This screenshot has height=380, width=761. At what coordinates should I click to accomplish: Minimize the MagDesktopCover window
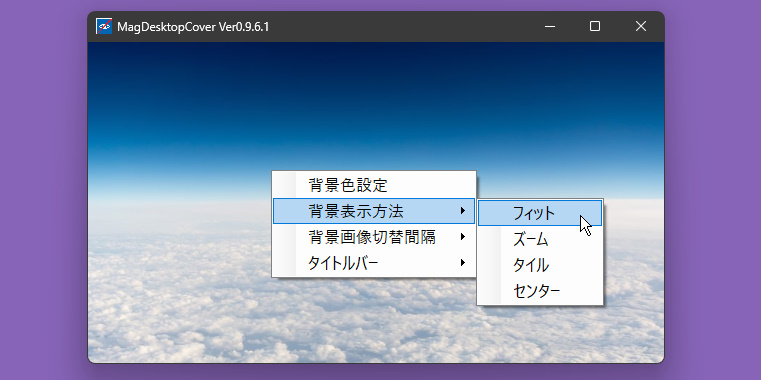click(550, 26)
